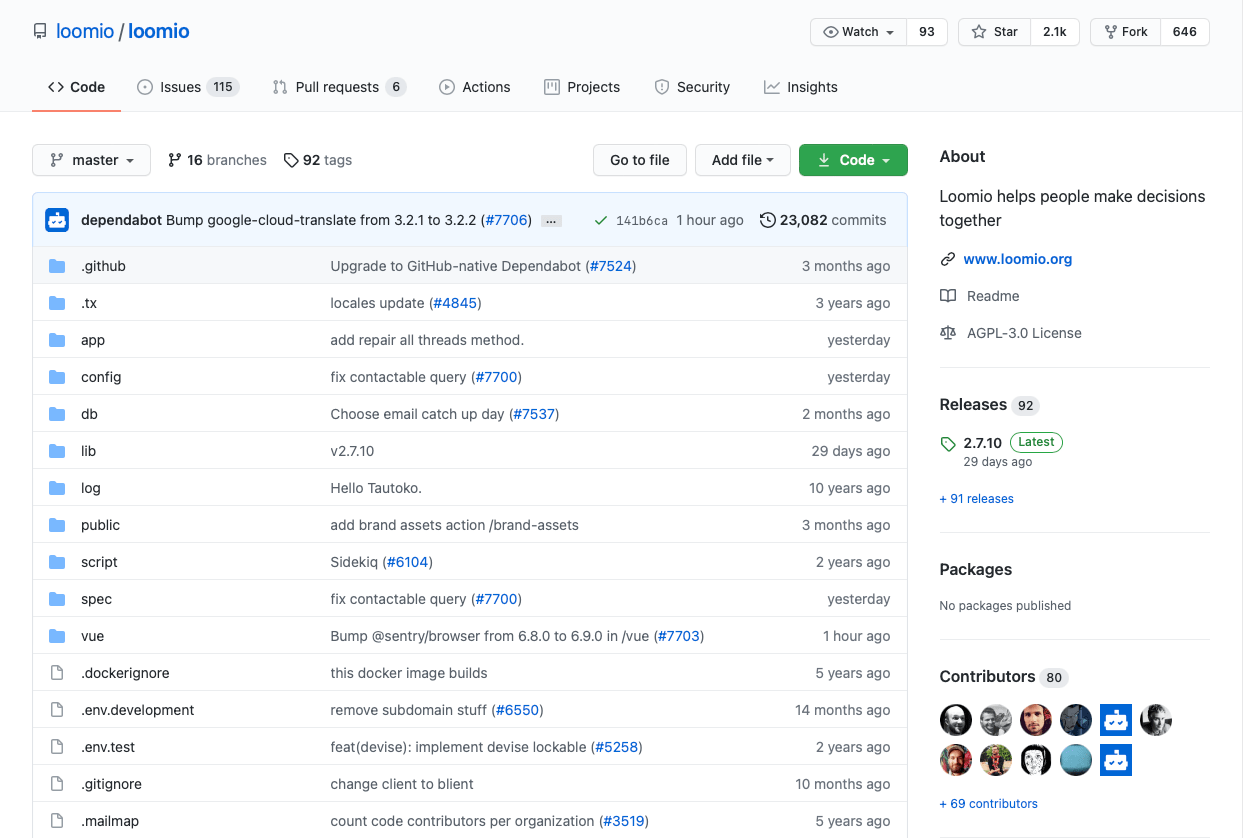Click the scale icon next to AGPL-3.0 License
Viewport: 1243px width, 838px height.
(x=948, y=333)
